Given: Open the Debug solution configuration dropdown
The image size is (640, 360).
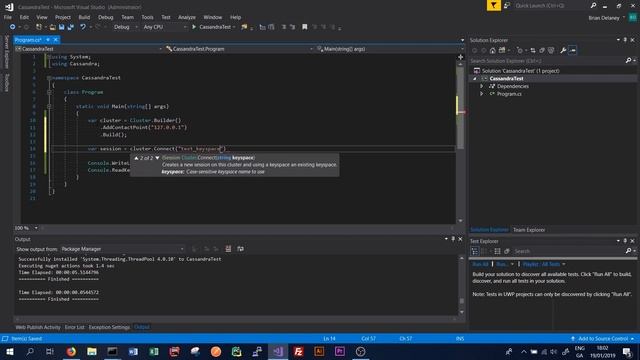Looking at the screenshot, I should (125, 27).
